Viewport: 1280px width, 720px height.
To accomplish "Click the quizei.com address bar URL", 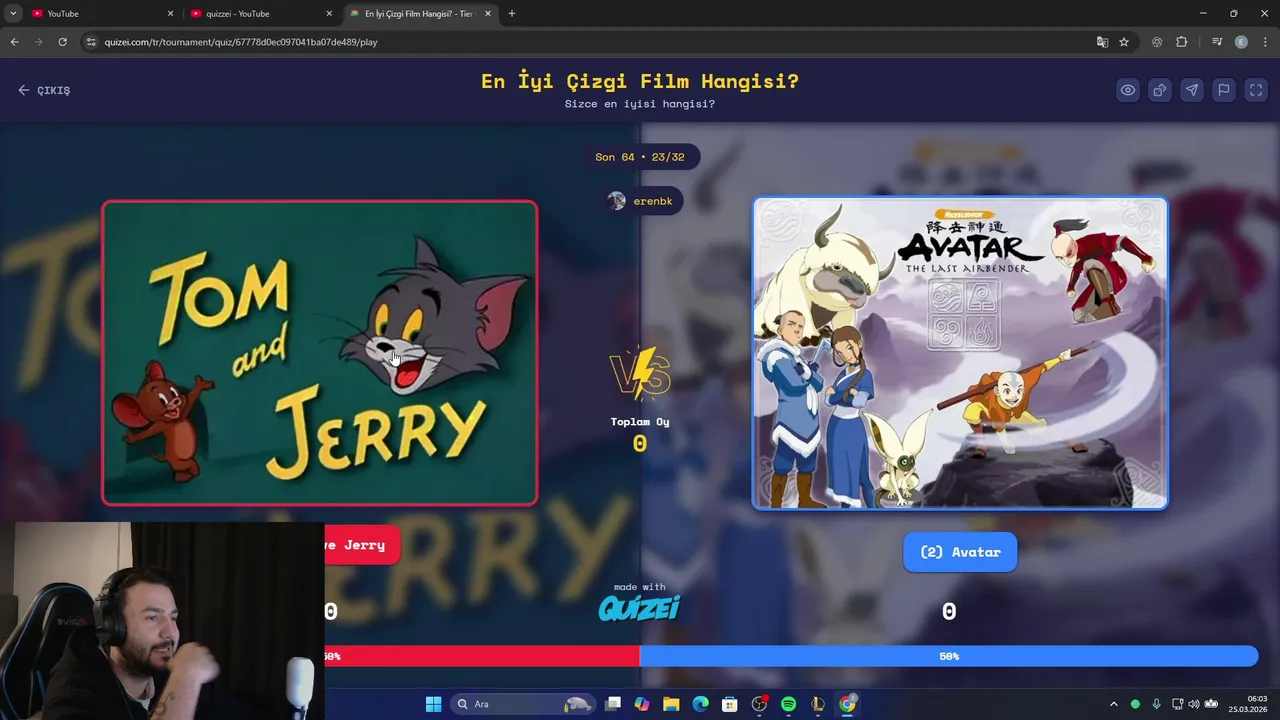I will tap(241, 42).
